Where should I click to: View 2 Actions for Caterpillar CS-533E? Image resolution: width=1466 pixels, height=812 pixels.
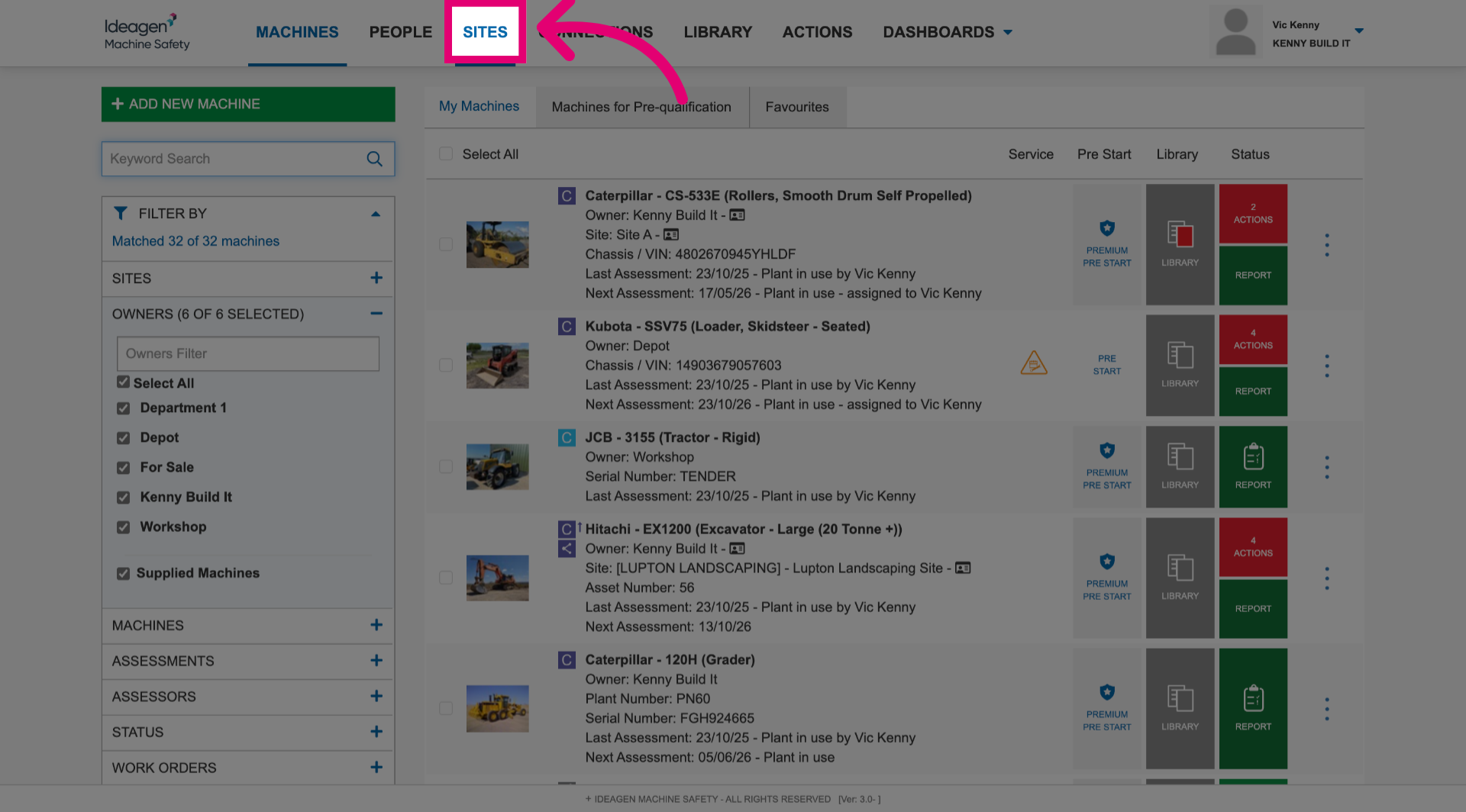[x=1253, y=213]
